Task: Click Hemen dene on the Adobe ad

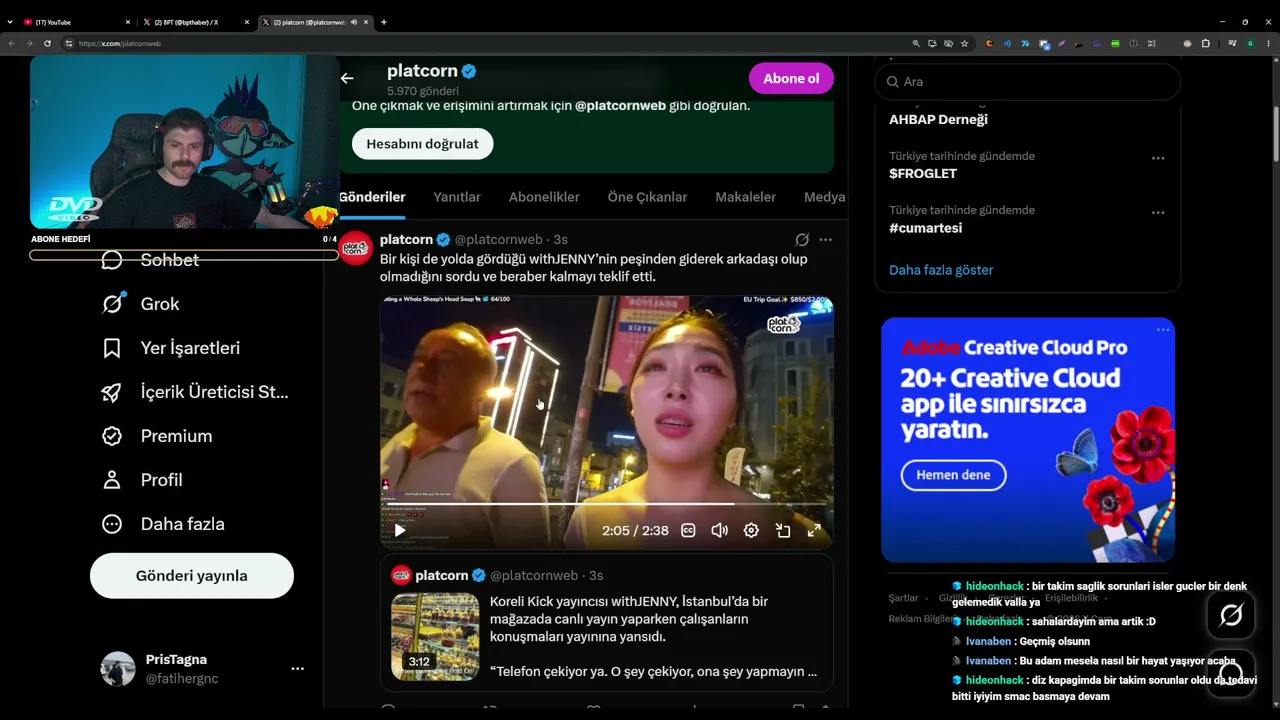Action: click(x=953, y=475)
